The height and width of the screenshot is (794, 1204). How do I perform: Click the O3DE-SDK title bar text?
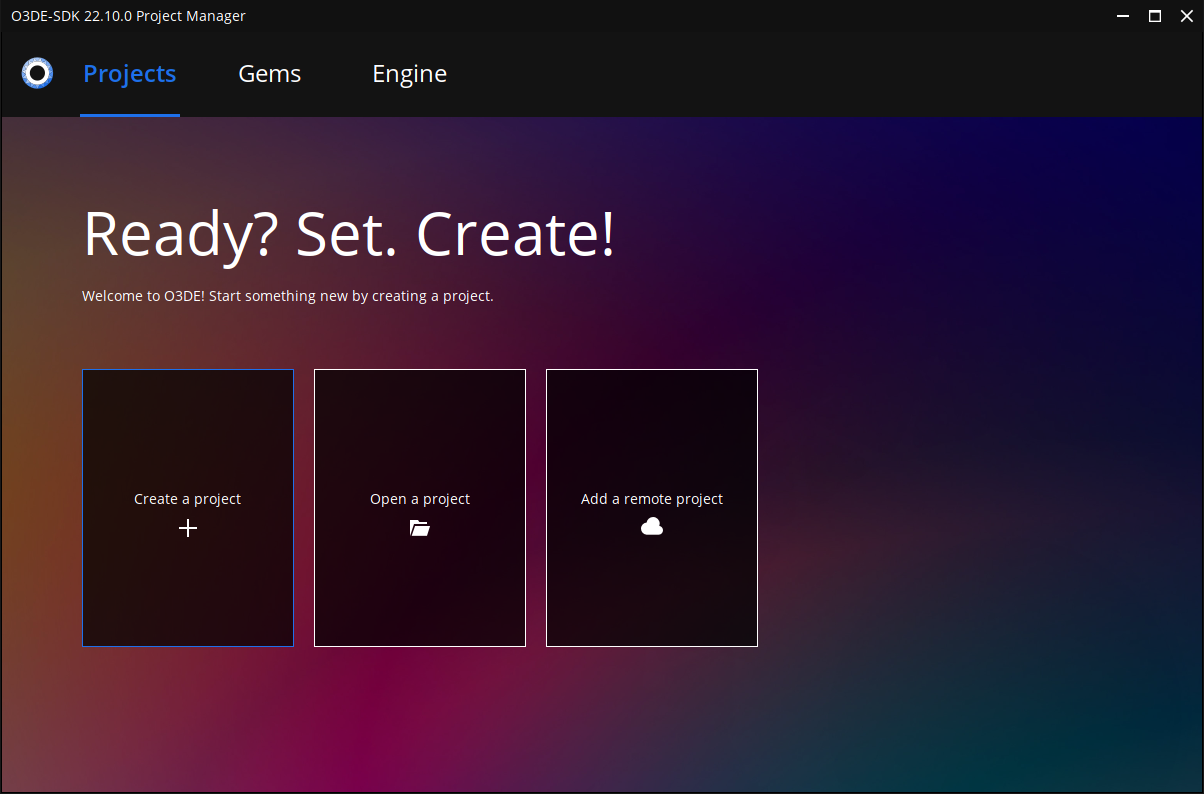pos(128,16)
